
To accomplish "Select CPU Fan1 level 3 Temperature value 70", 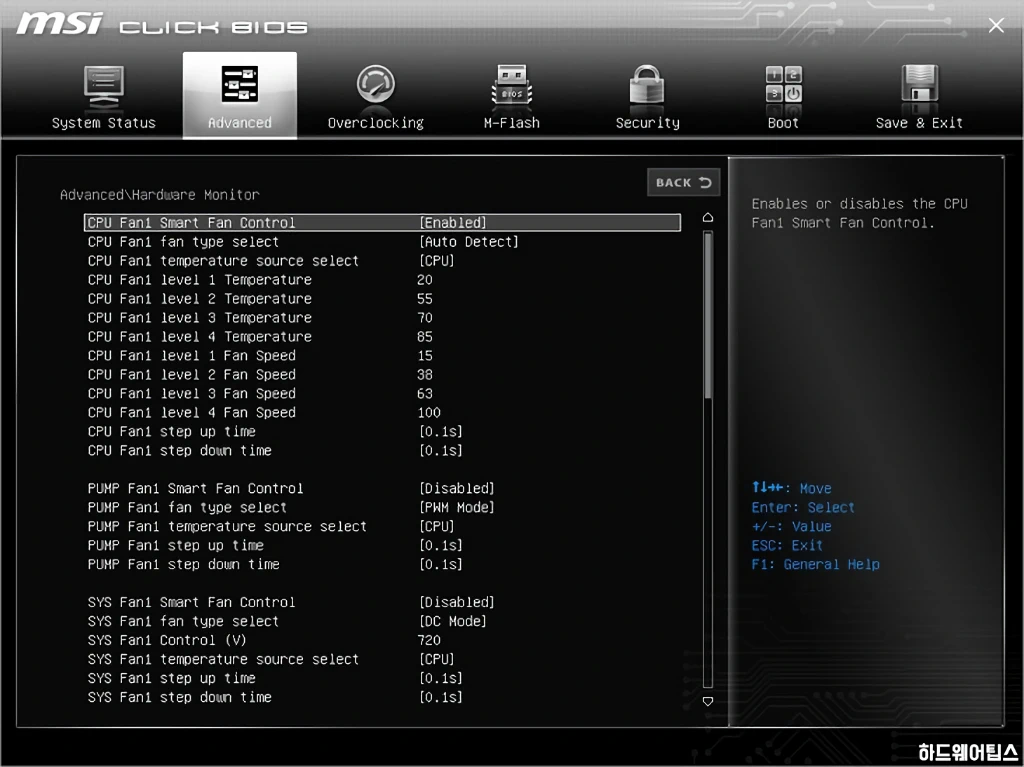I will 424,318.
